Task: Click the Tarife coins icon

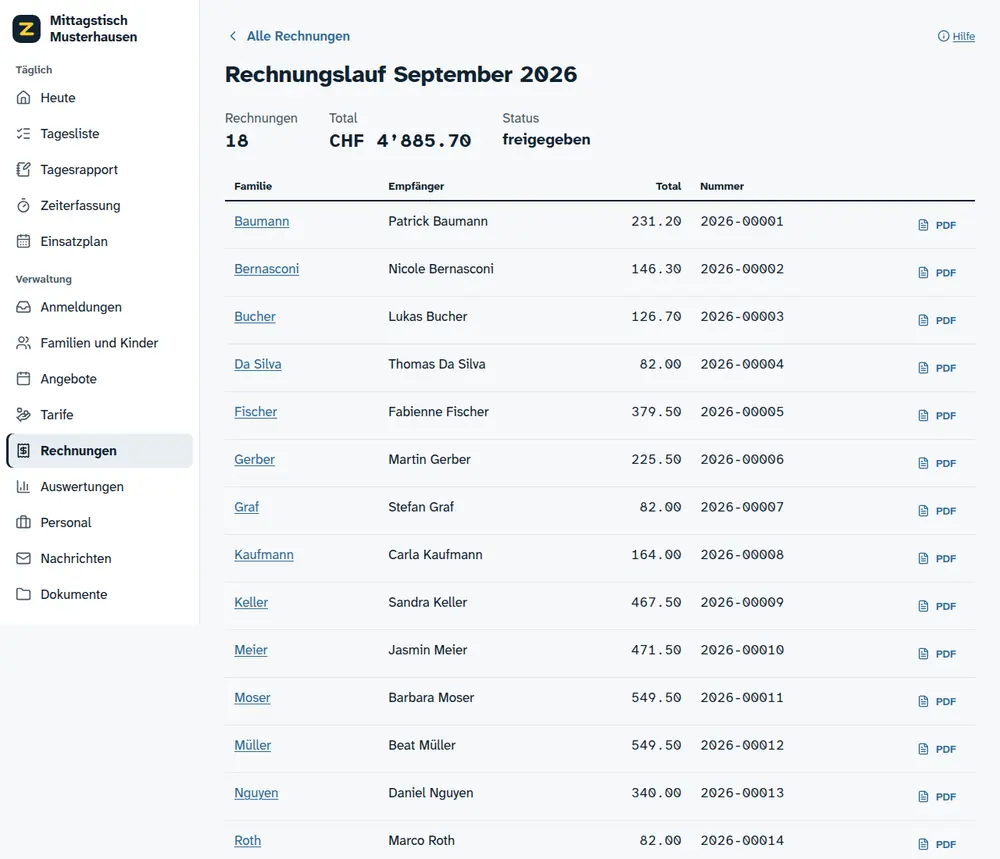Action: point(24,415)
